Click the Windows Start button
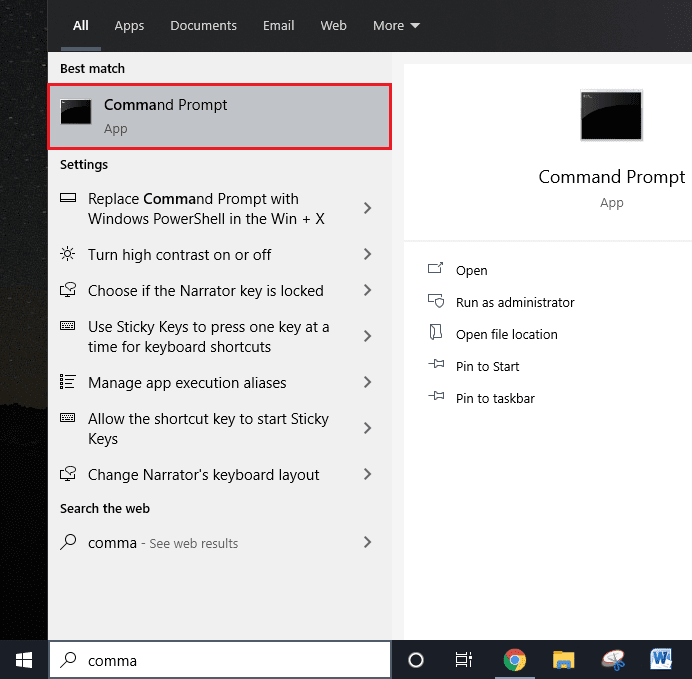The width and height of the screenshot is (692, 679). [x=24, y=660]
